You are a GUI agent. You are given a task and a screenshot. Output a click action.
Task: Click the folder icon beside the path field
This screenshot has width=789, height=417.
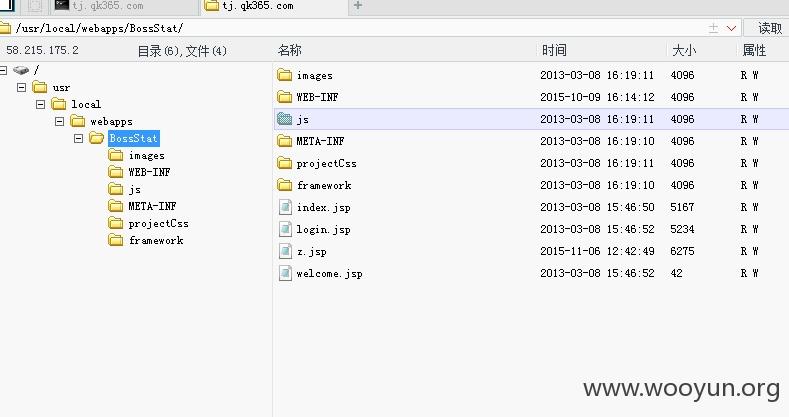pyautogui.click(x=5, y=28)
